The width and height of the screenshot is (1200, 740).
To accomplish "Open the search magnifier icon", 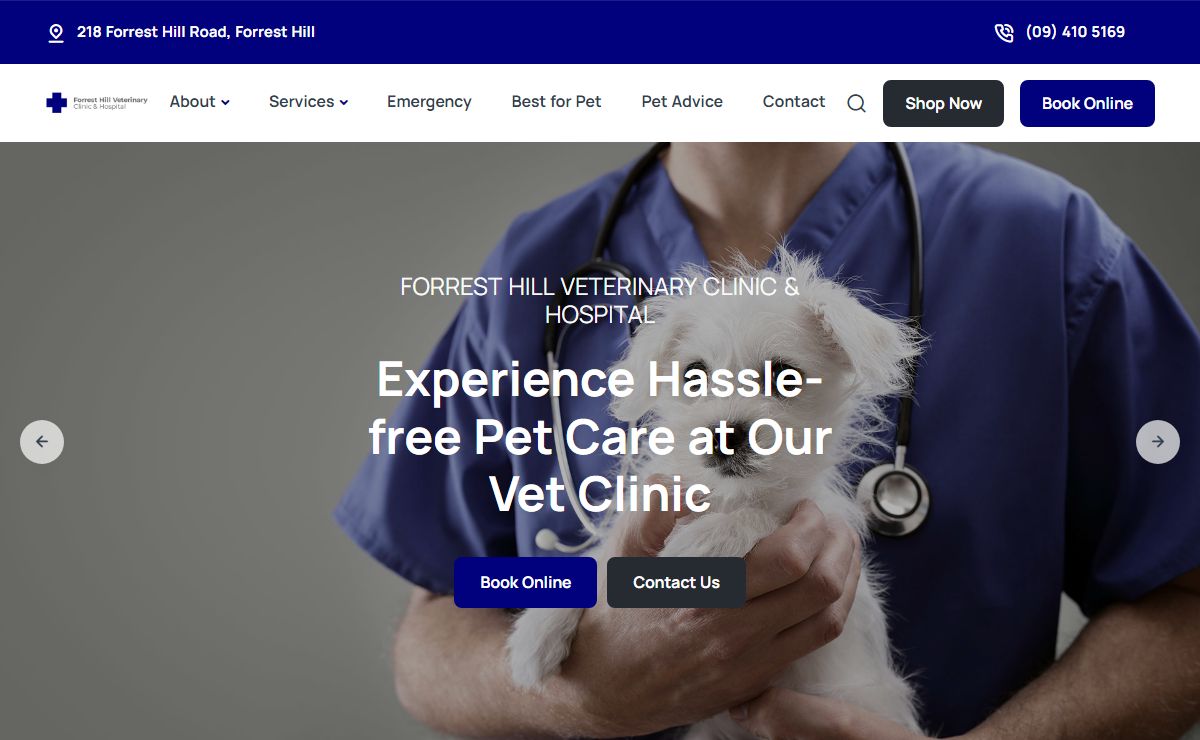I will pos(856,103).
